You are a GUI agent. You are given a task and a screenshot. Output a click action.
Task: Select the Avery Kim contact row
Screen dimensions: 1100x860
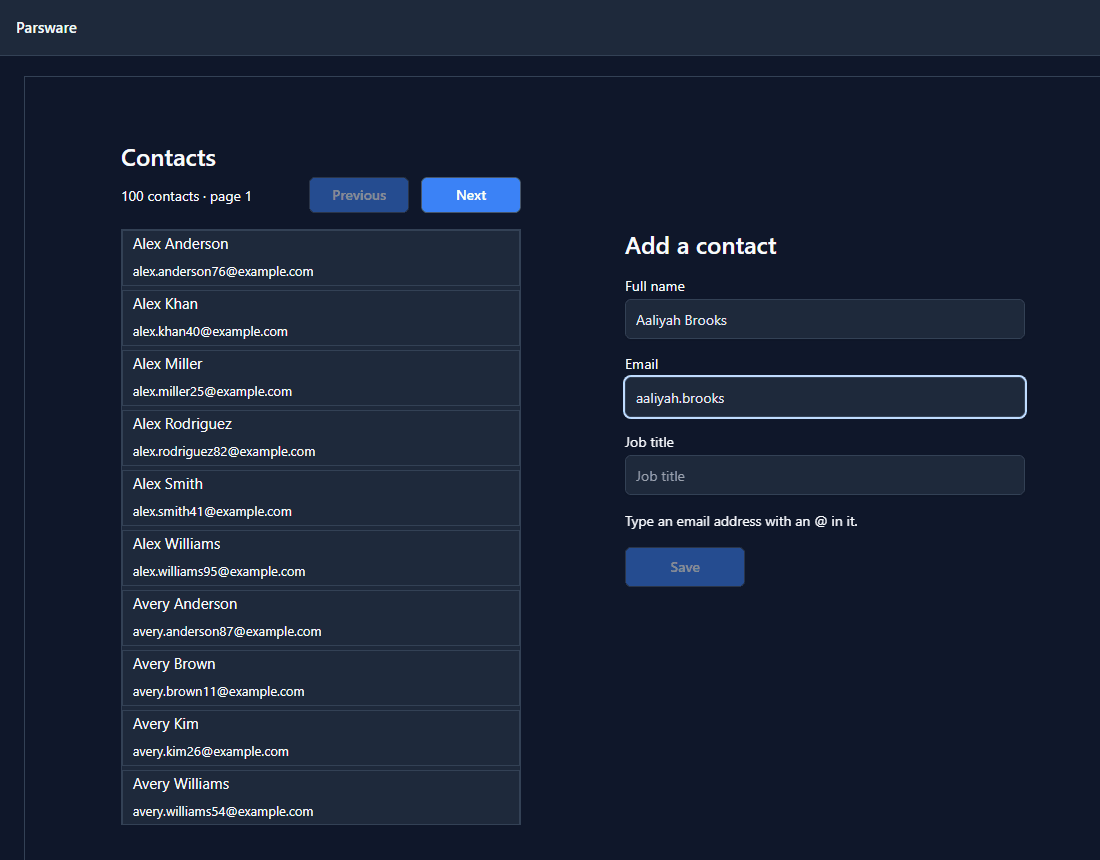point(321,737)
